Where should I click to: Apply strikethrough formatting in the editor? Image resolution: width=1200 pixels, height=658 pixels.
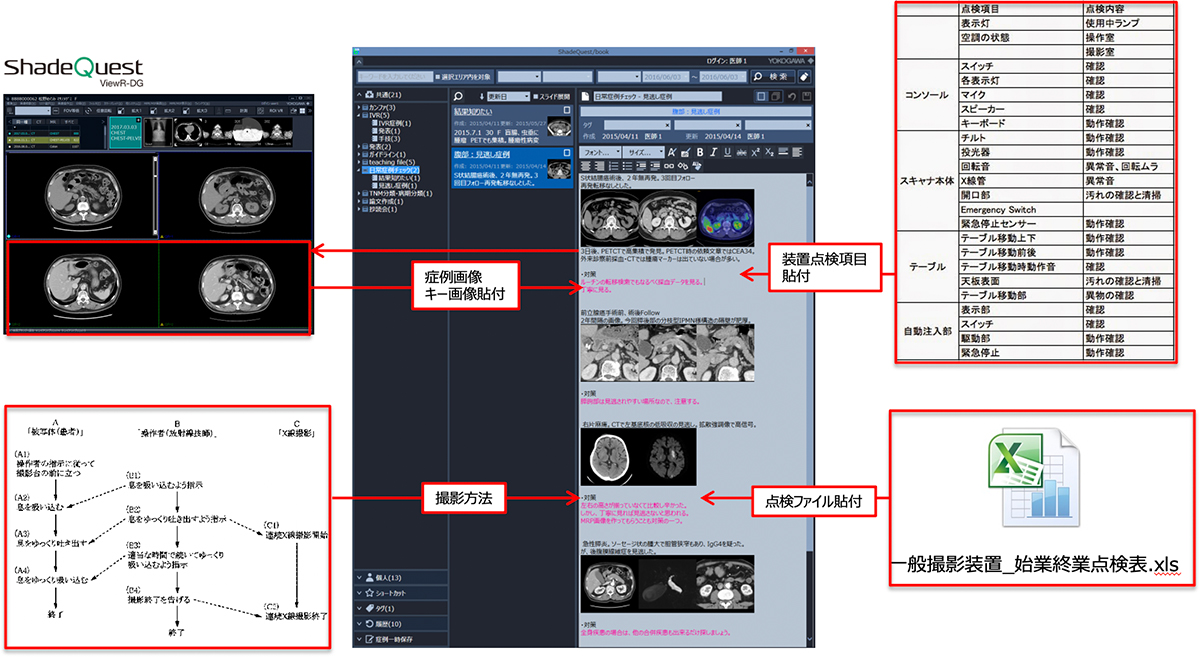coord(740,152)
